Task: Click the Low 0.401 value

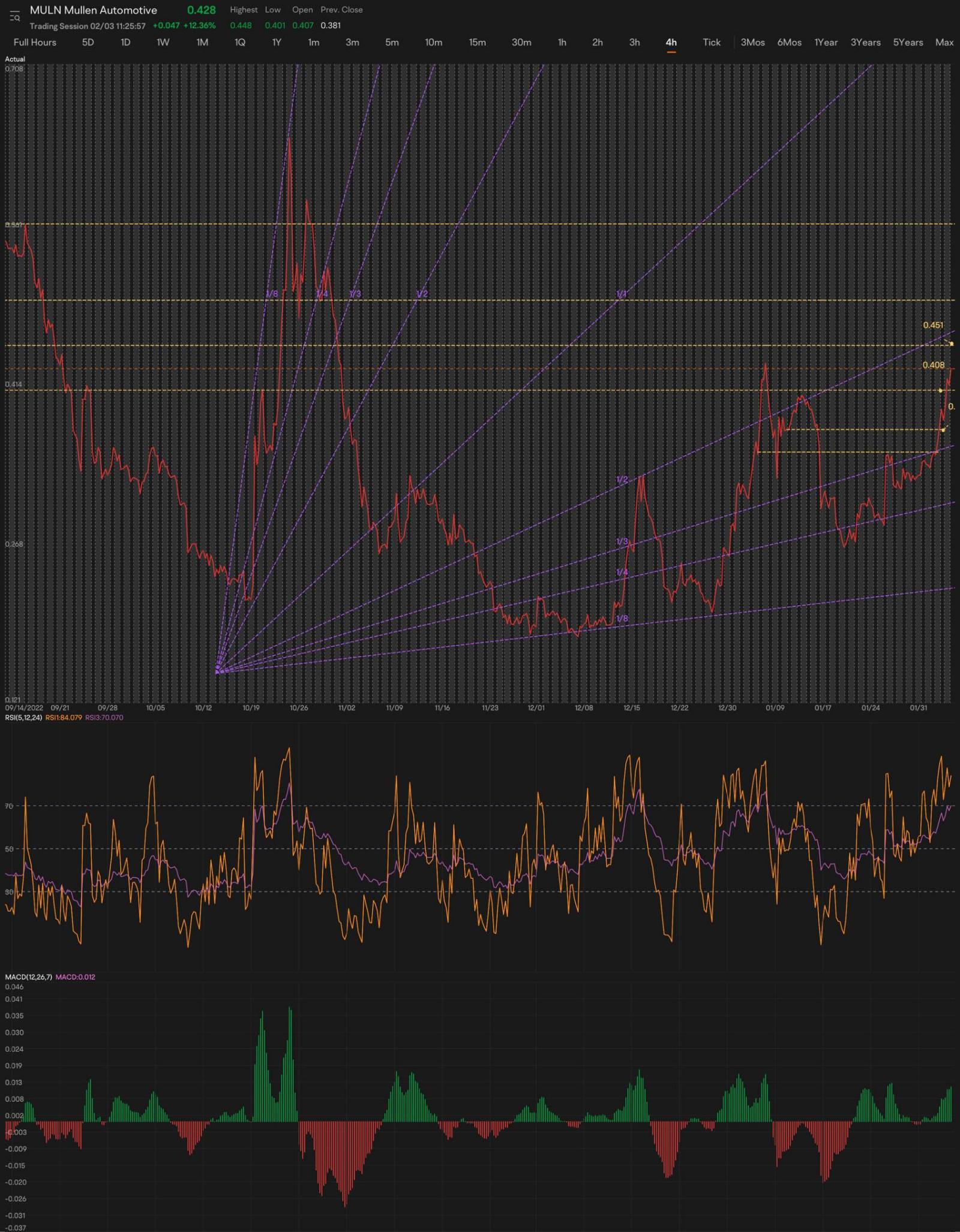Action: click(x=275, y=26)
